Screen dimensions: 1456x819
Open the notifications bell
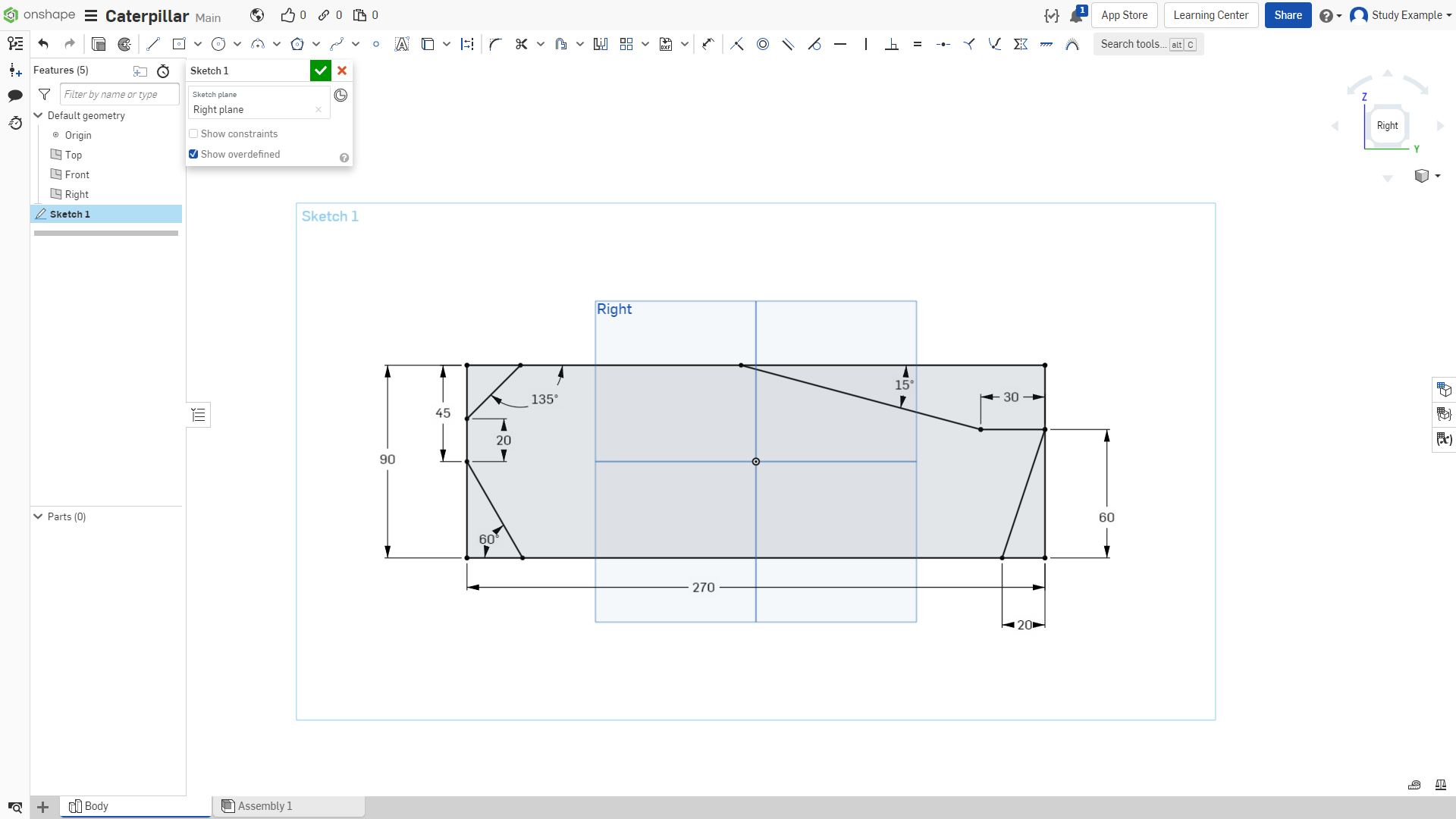click(x=1076, y=15)
